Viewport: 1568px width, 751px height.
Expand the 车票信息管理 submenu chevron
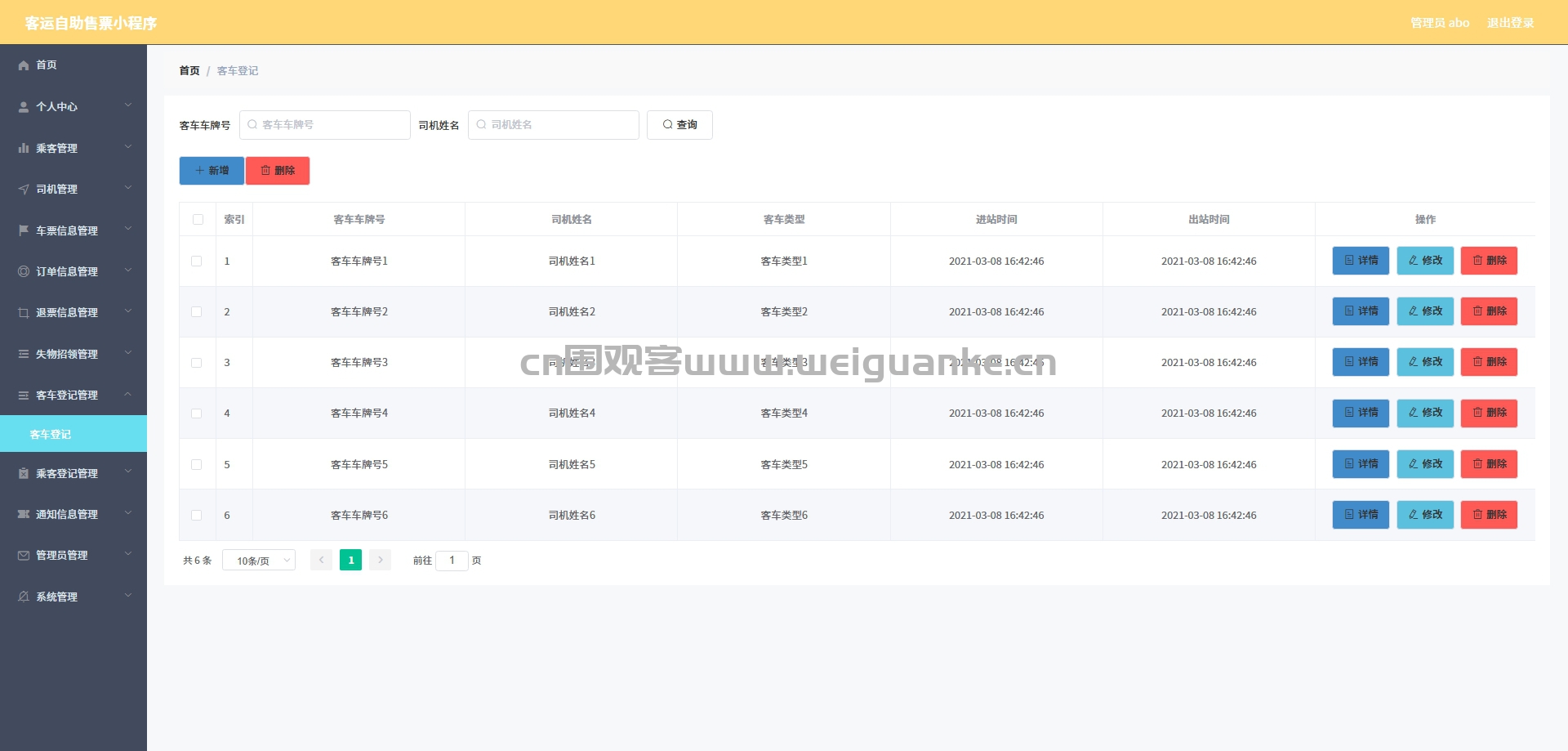click(128, 229)
